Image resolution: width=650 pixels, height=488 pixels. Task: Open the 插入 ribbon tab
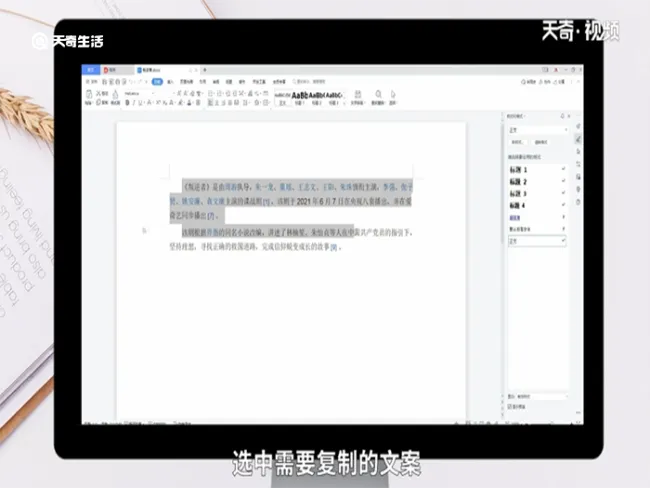[x=170, y=82]
